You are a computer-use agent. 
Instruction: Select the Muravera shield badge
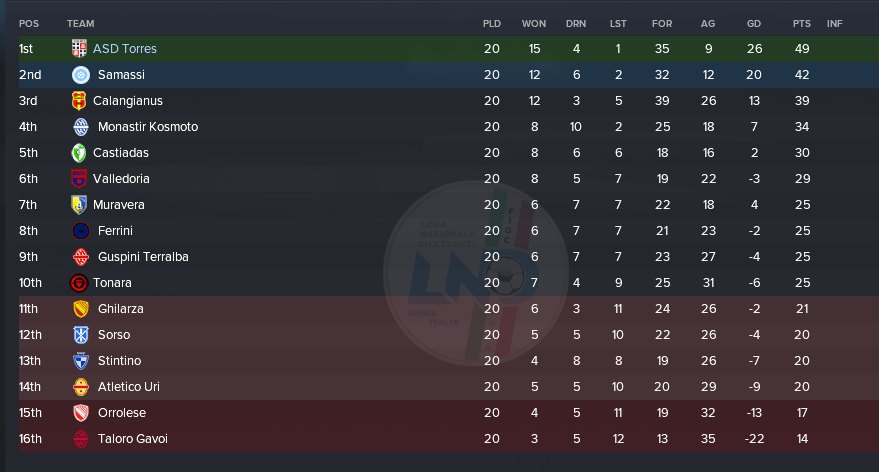pos(79,205)
